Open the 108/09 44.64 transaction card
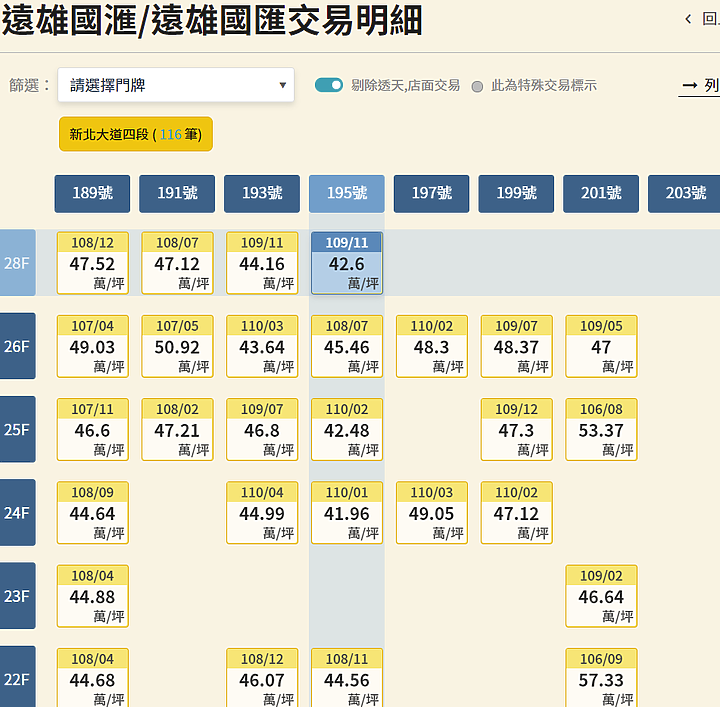720x707 pixels. (93, 513)
